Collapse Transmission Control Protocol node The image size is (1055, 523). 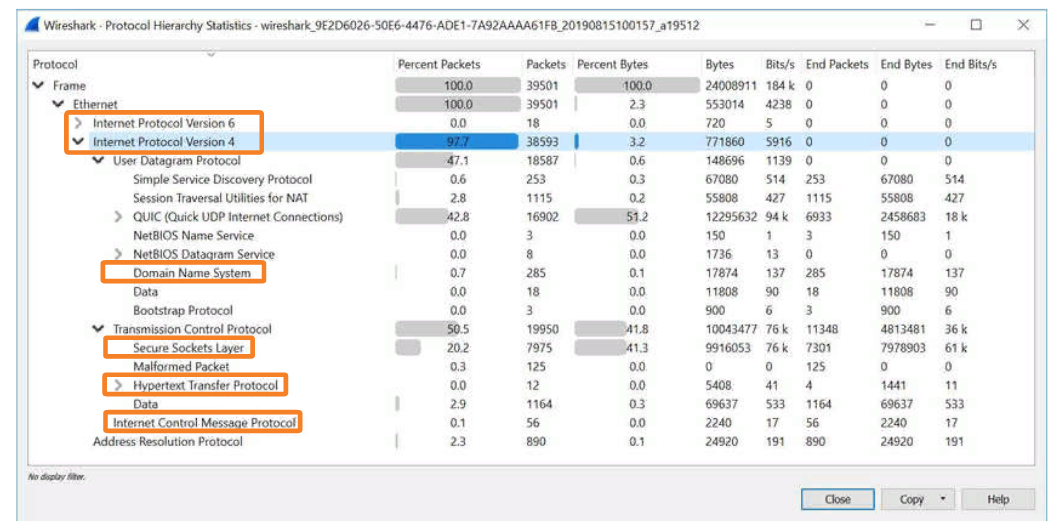(x=98, y=329)
